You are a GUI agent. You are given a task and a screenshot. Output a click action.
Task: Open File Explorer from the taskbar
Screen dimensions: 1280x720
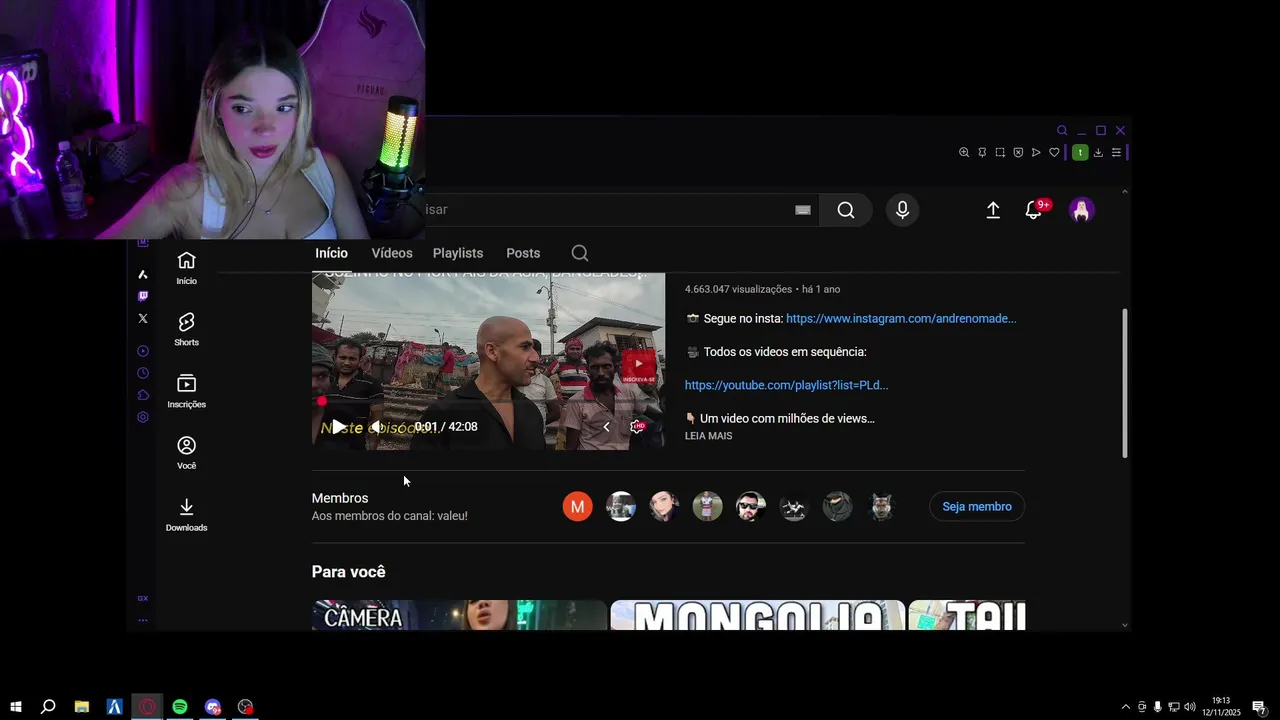82,707
